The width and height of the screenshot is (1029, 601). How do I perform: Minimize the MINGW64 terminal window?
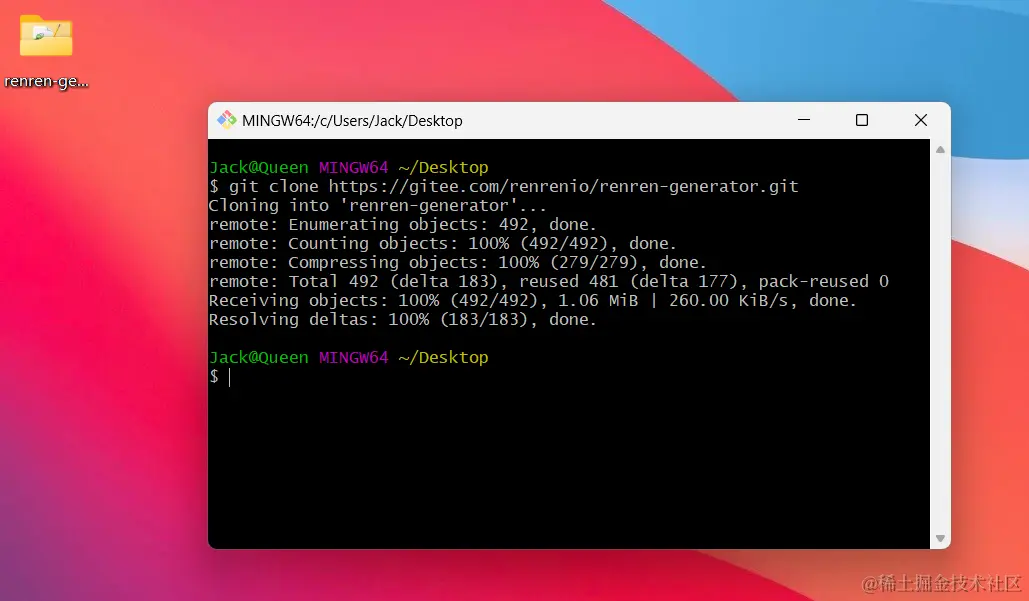click(804, 120)
